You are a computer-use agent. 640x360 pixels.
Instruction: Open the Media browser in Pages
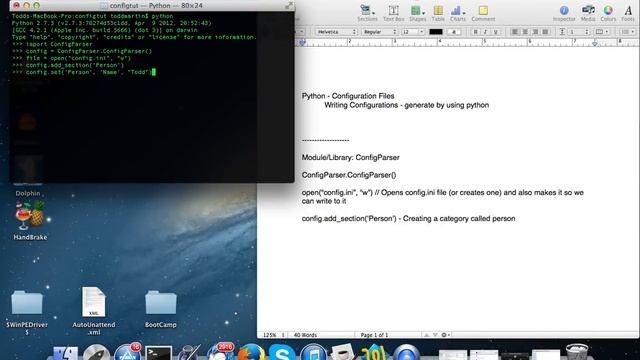588,13
